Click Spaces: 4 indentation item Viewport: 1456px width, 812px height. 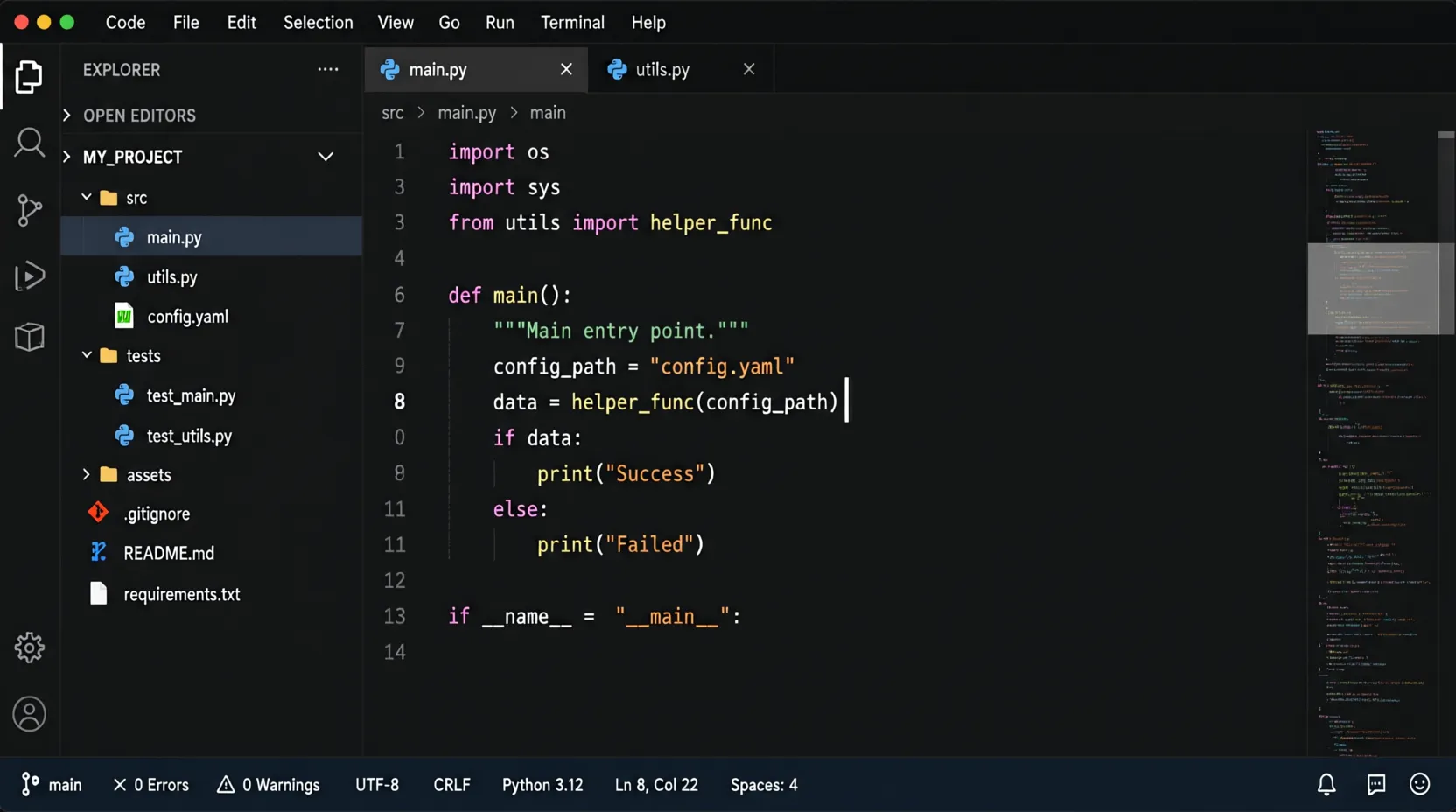764,785
